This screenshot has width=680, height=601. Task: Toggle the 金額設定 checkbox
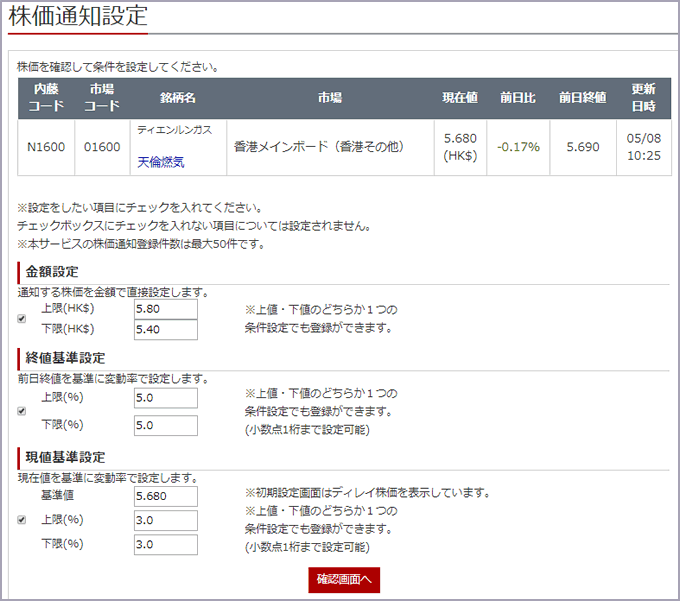21,319
